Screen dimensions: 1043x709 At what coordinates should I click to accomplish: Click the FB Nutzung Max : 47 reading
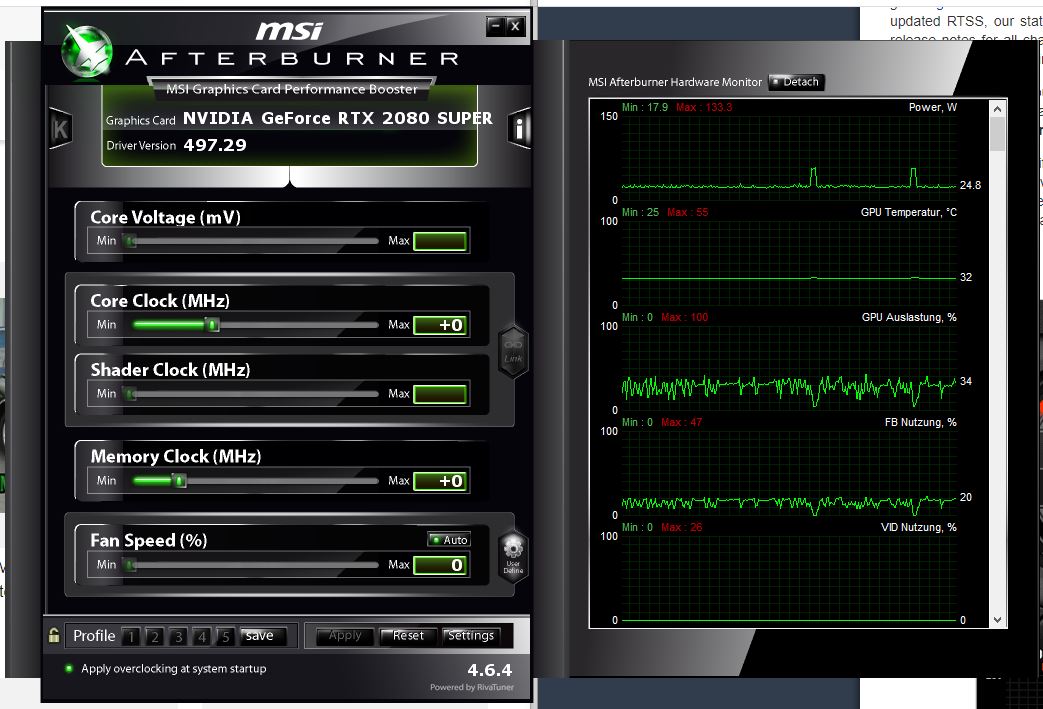[x=681, y=422]
